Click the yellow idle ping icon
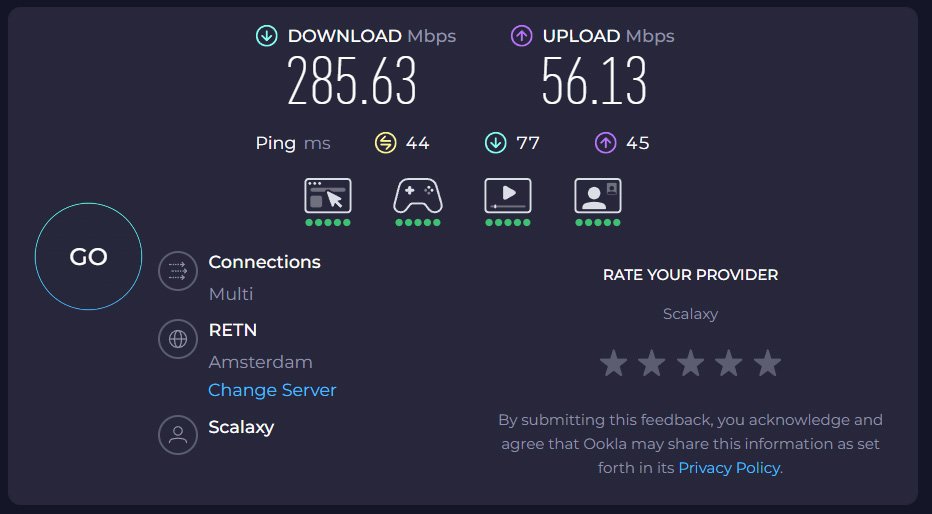Viewport: 932px width, 514px height. 386,143
